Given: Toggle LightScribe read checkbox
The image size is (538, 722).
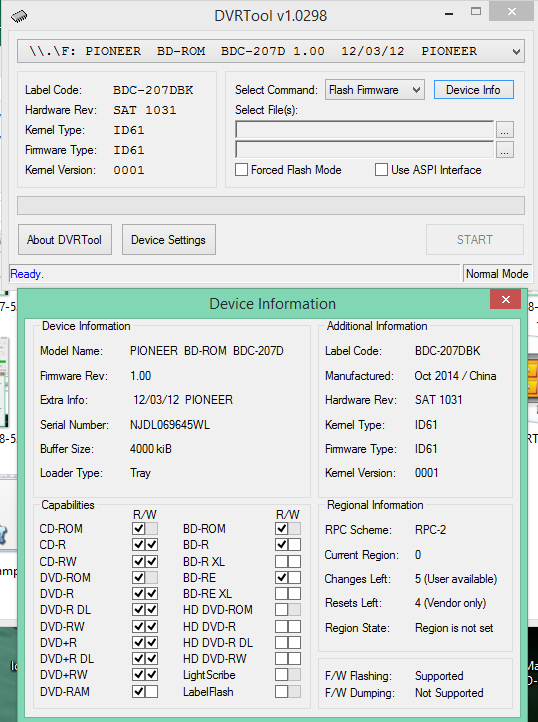Looking at the screenshot, I should (281, 675).
